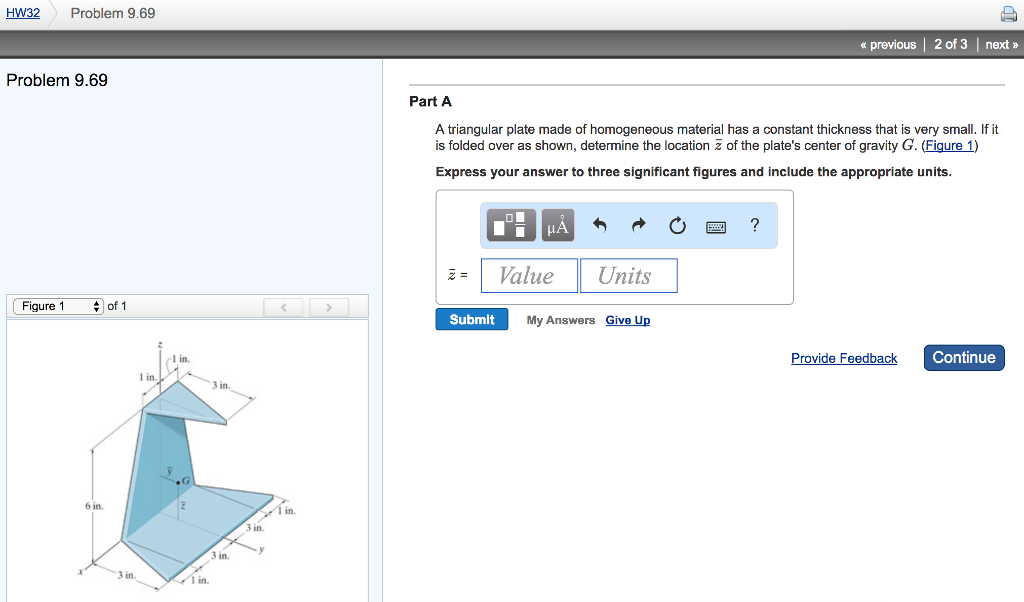This screenshot has height=602, width=1024.
Task: Submit the answer
Action: [471, 318]
